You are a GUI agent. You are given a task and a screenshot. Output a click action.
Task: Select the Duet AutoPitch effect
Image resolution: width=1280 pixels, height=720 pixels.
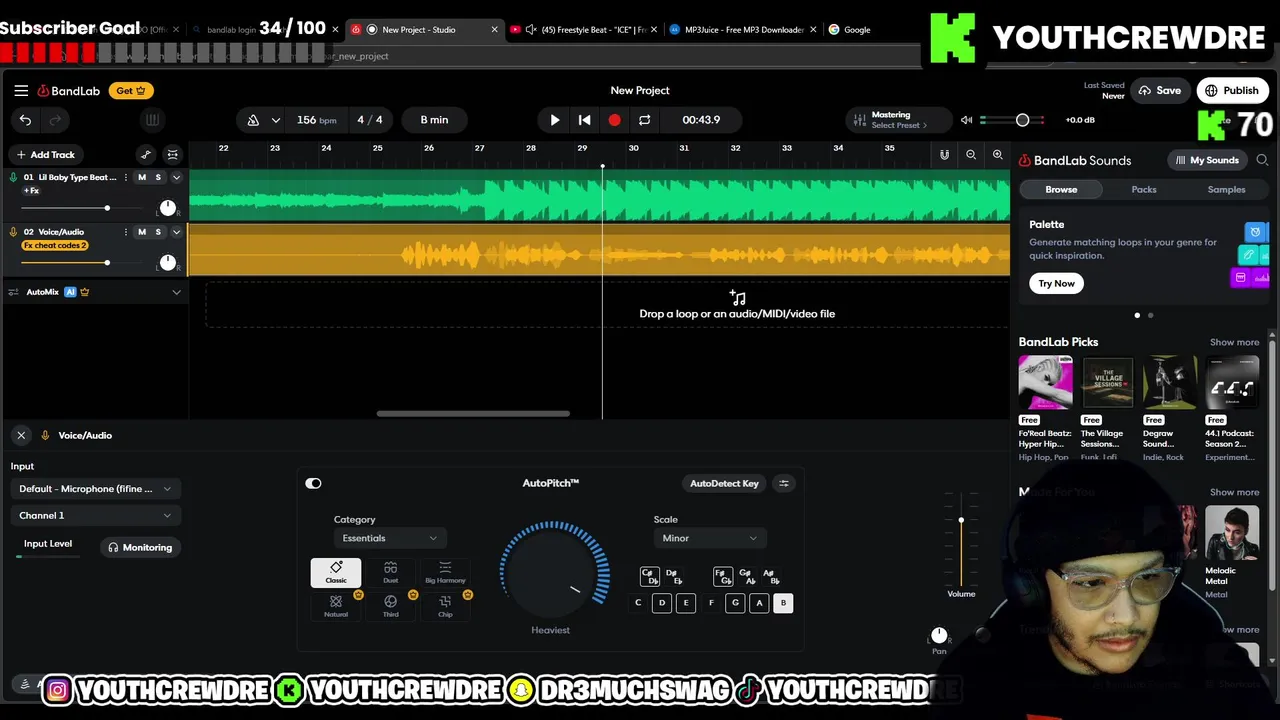pyautogui.click(x=390, y=572)
